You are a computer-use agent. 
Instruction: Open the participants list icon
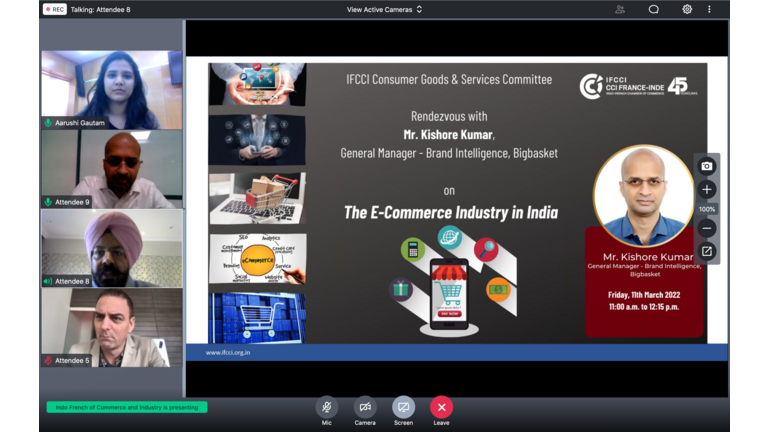tap(620, 9)
